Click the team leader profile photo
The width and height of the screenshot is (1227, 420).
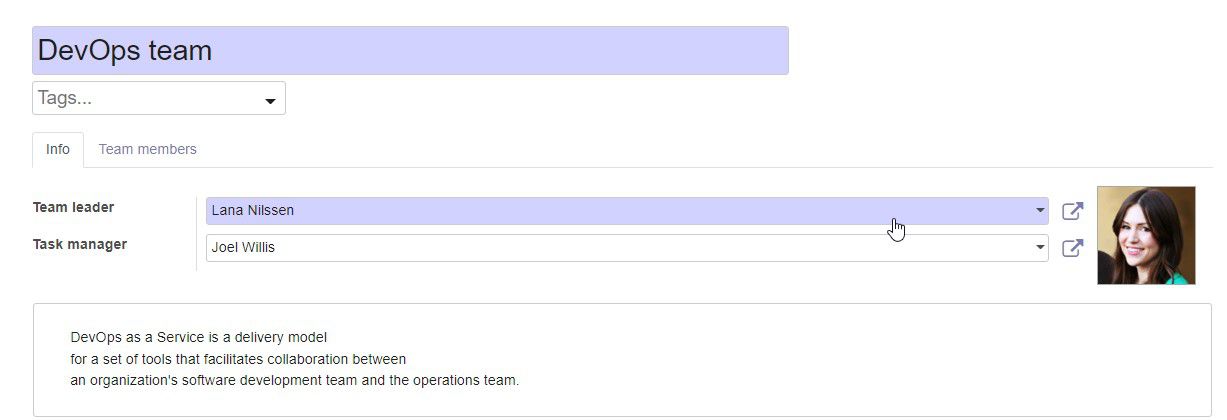click(1146, 235)
